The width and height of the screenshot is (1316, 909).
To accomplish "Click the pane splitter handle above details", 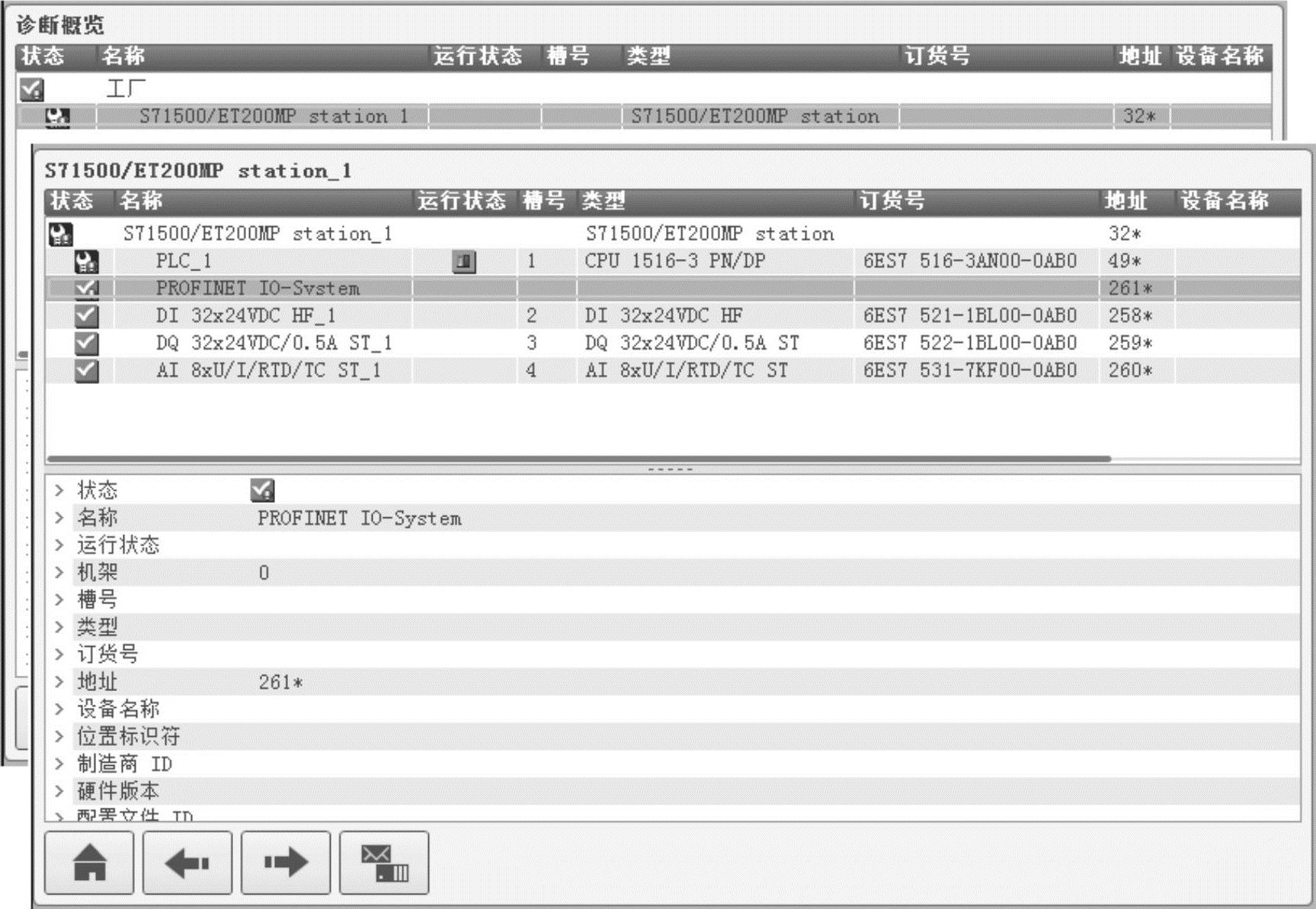I will [x=671, y=469].
